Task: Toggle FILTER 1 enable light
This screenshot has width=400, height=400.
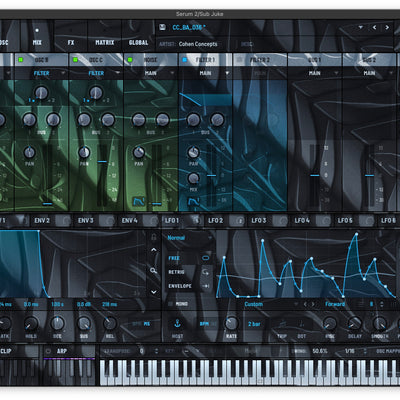Action: [x=185, y=60]
